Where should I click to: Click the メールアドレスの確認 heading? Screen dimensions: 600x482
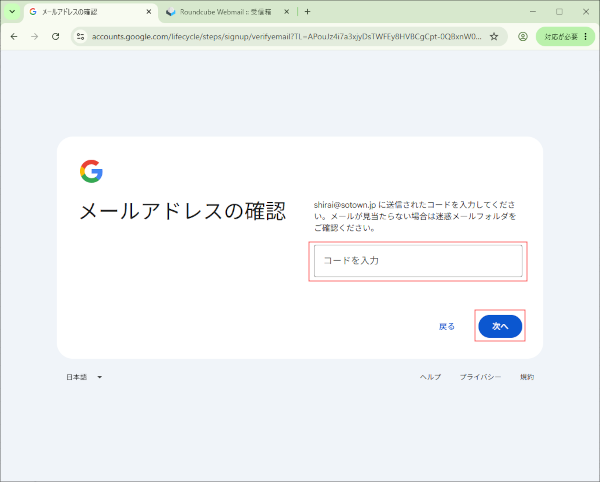coord(183,211)
